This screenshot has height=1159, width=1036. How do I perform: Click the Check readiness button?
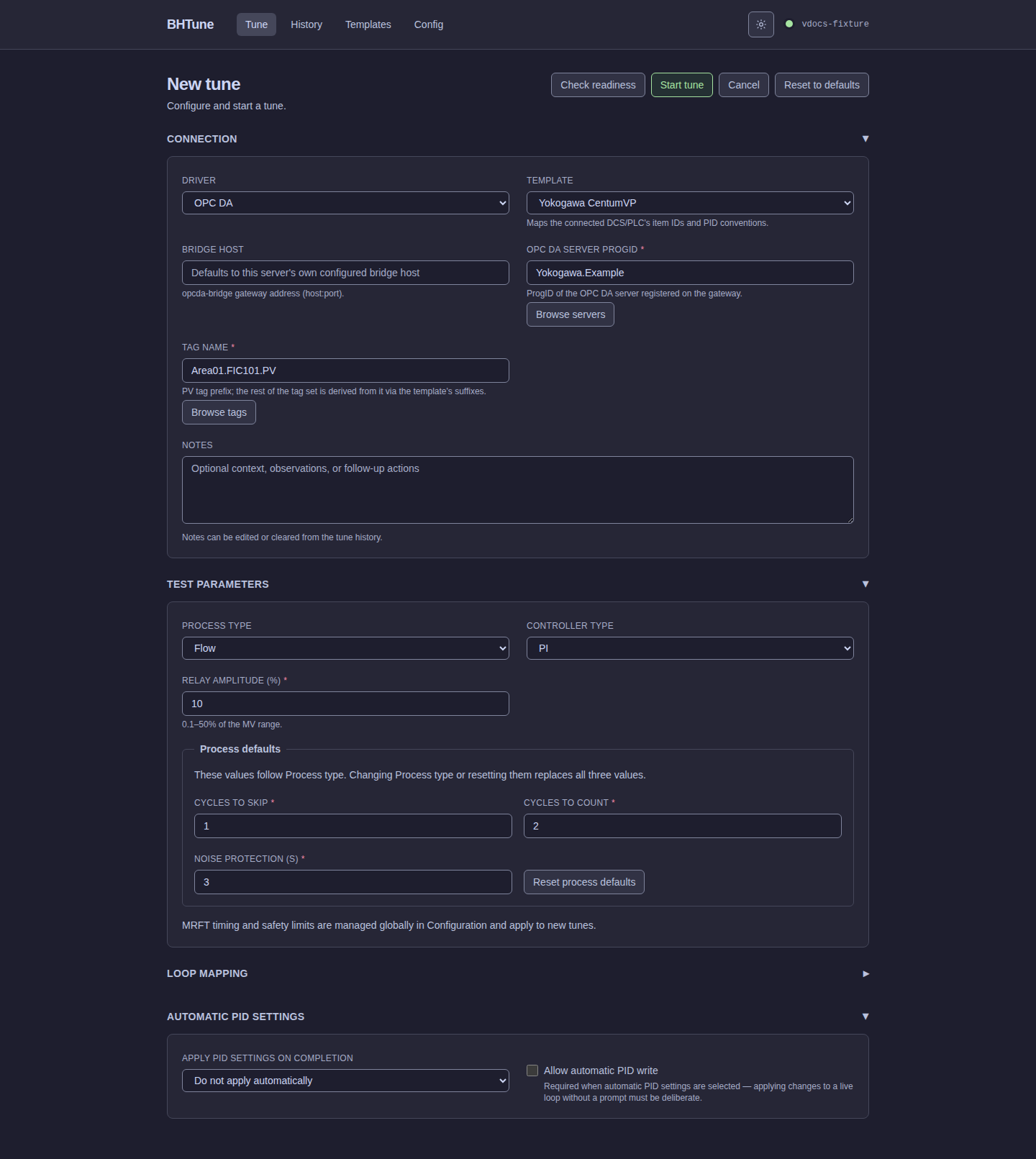click(x=598, y=85)
